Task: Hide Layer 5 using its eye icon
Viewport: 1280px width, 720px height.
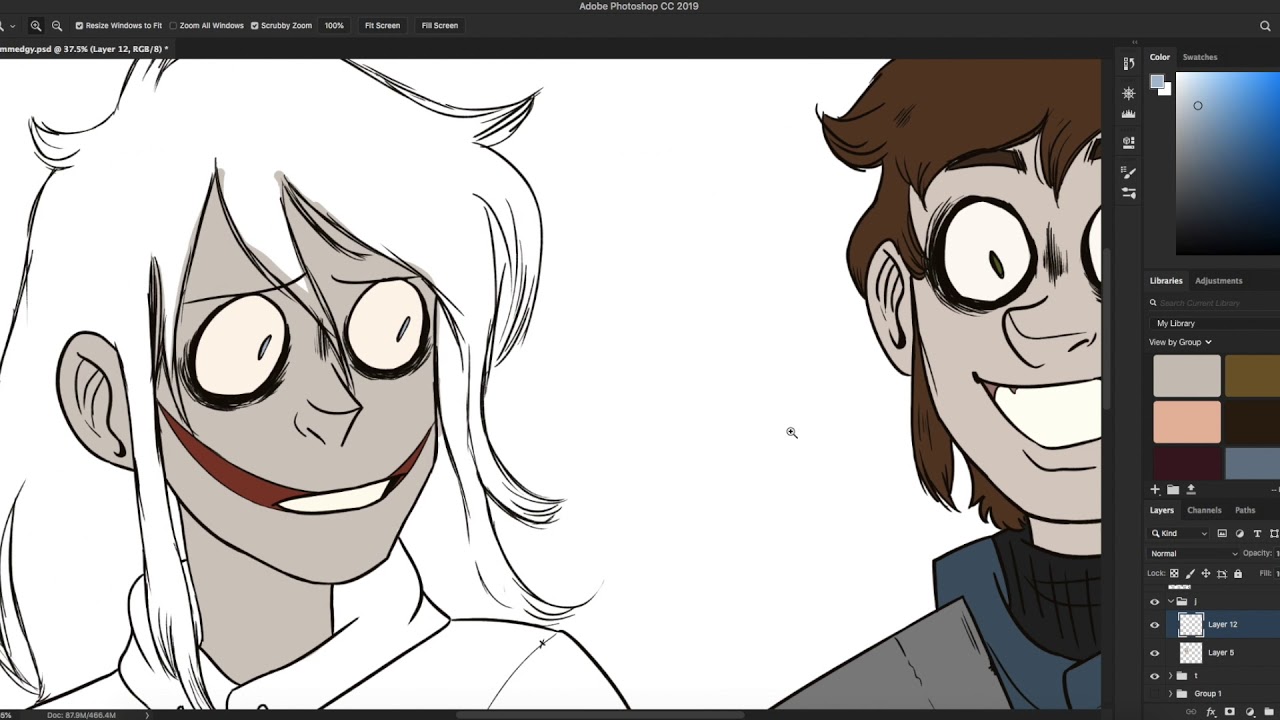Action: [1155, 653]
